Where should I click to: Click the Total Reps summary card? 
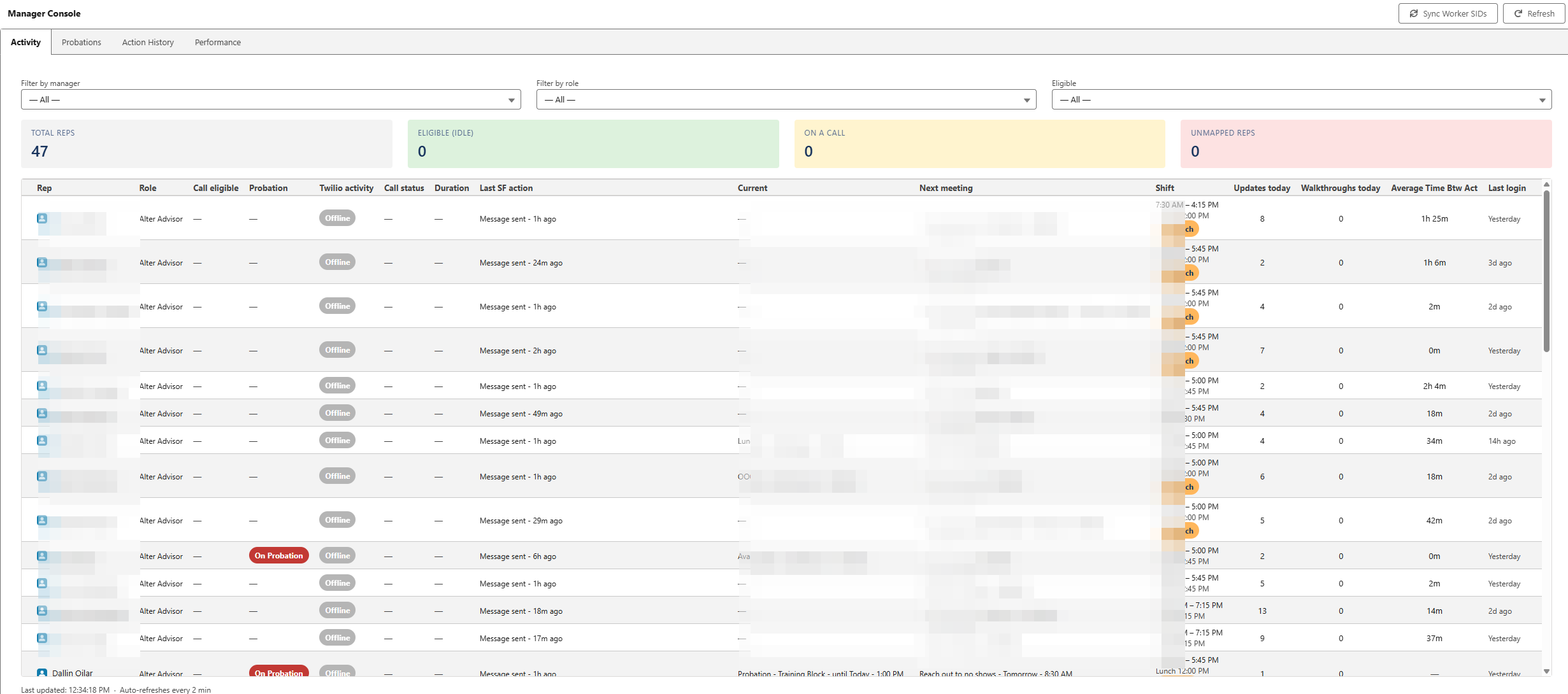tap(206, 144)
